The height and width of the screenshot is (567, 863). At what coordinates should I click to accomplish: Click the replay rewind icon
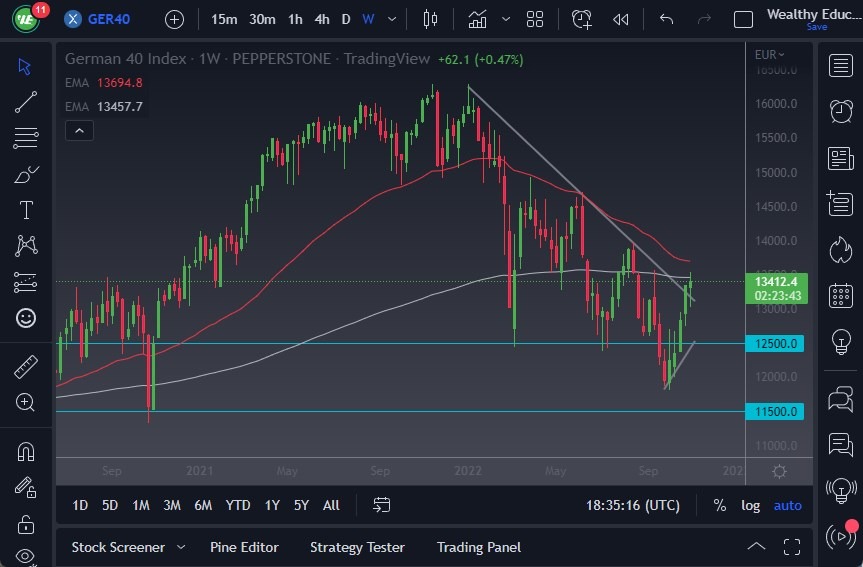tap(621, 19)
